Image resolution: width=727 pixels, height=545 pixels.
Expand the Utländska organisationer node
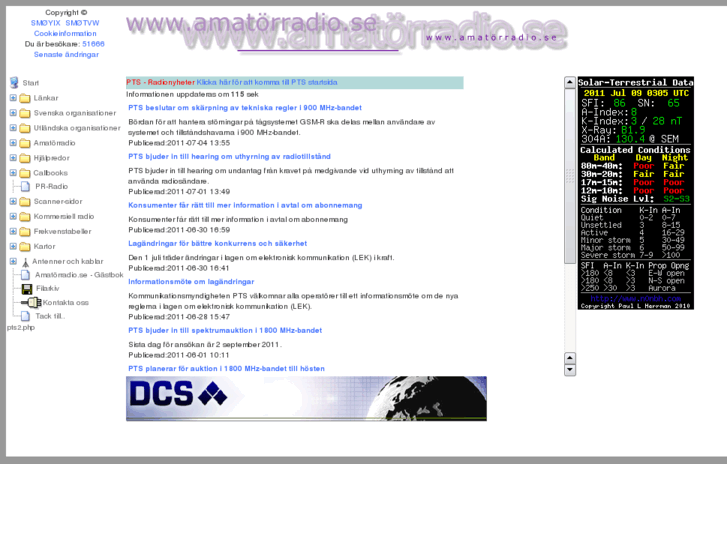13,128
